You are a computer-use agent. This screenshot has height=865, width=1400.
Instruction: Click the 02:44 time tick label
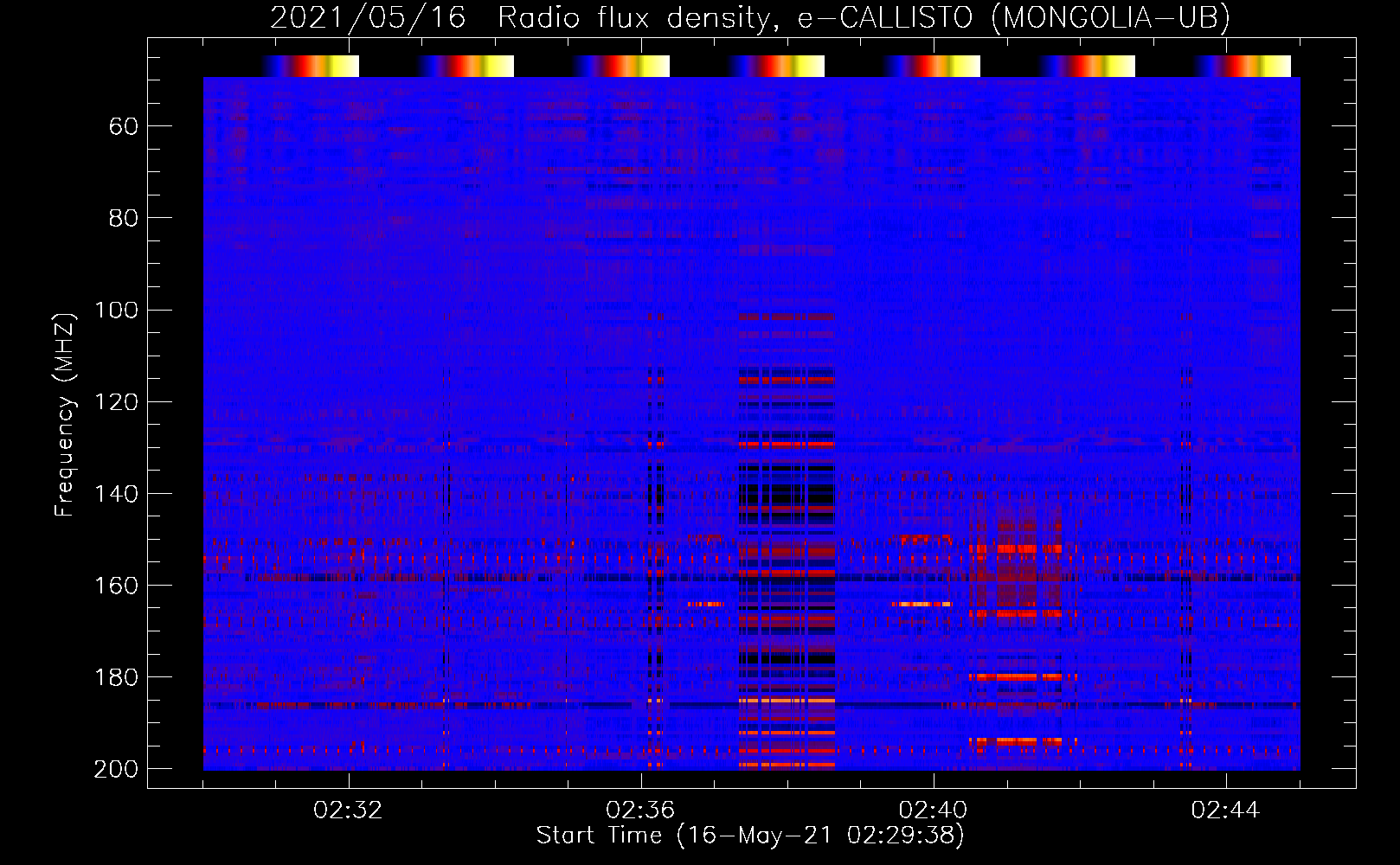tap(1225, 811)
